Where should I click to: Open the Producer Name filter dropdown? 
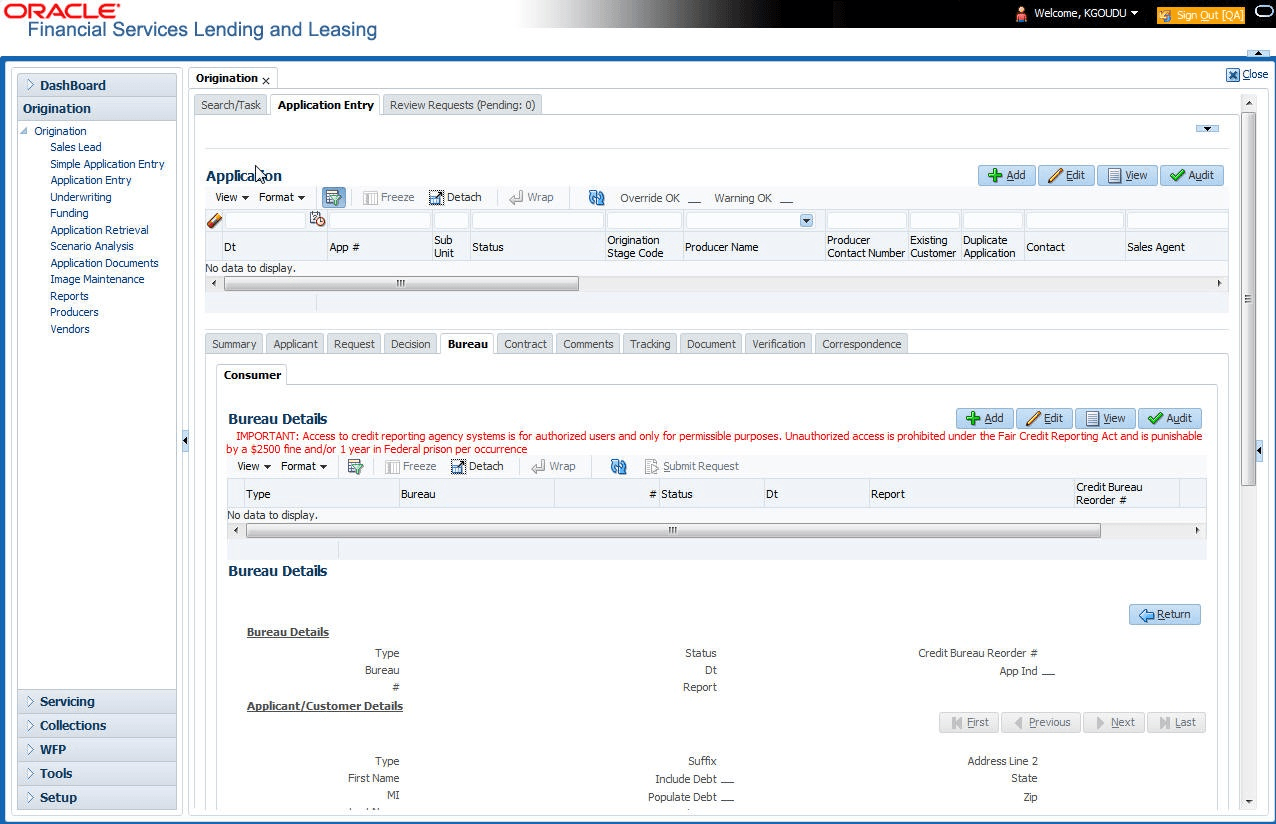coord(806,220)
